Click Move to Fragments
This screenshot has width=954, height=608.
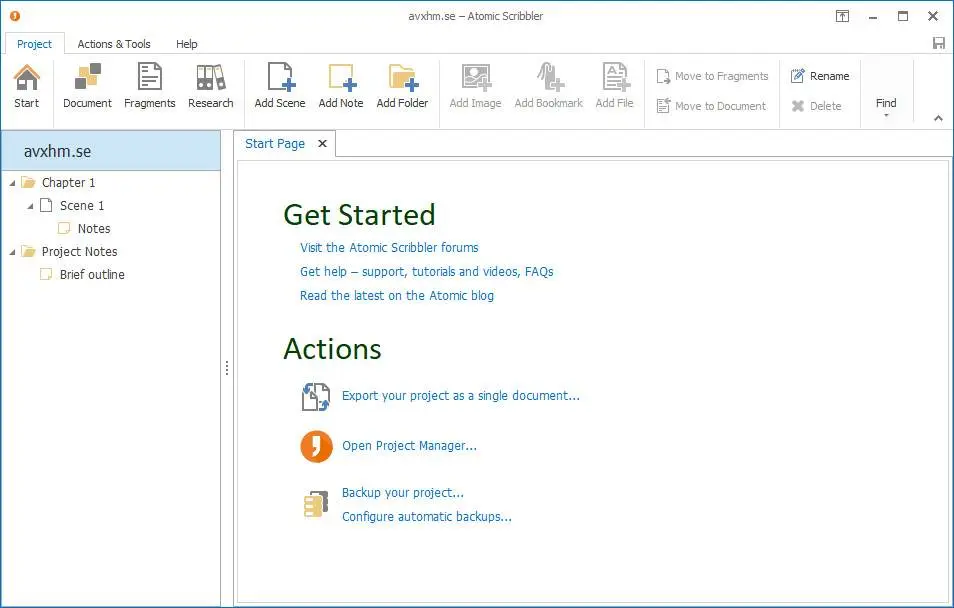712,76
